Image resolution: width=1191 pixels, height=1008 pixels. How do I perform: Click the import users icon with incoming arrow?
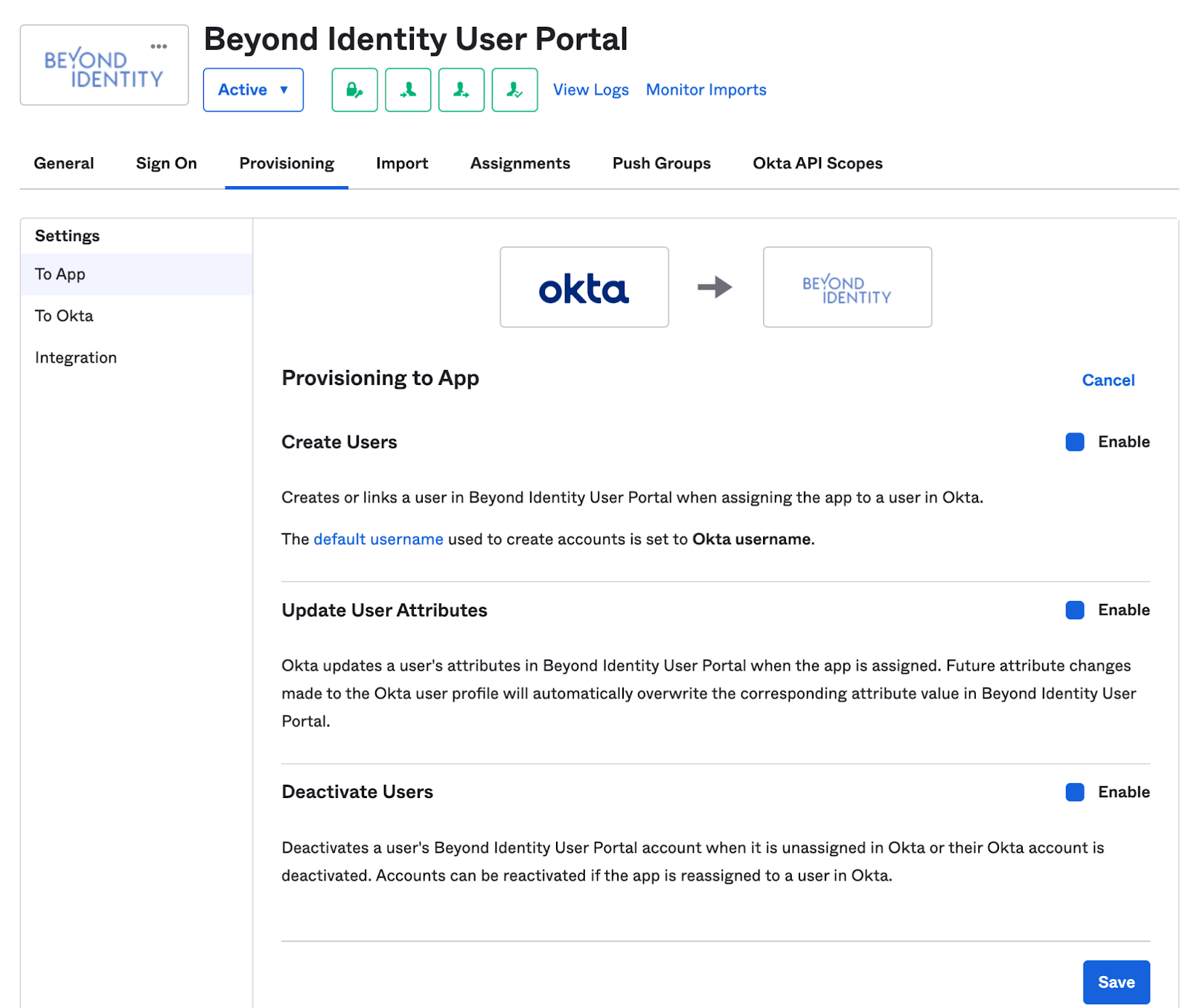click(x=408, y=90)
